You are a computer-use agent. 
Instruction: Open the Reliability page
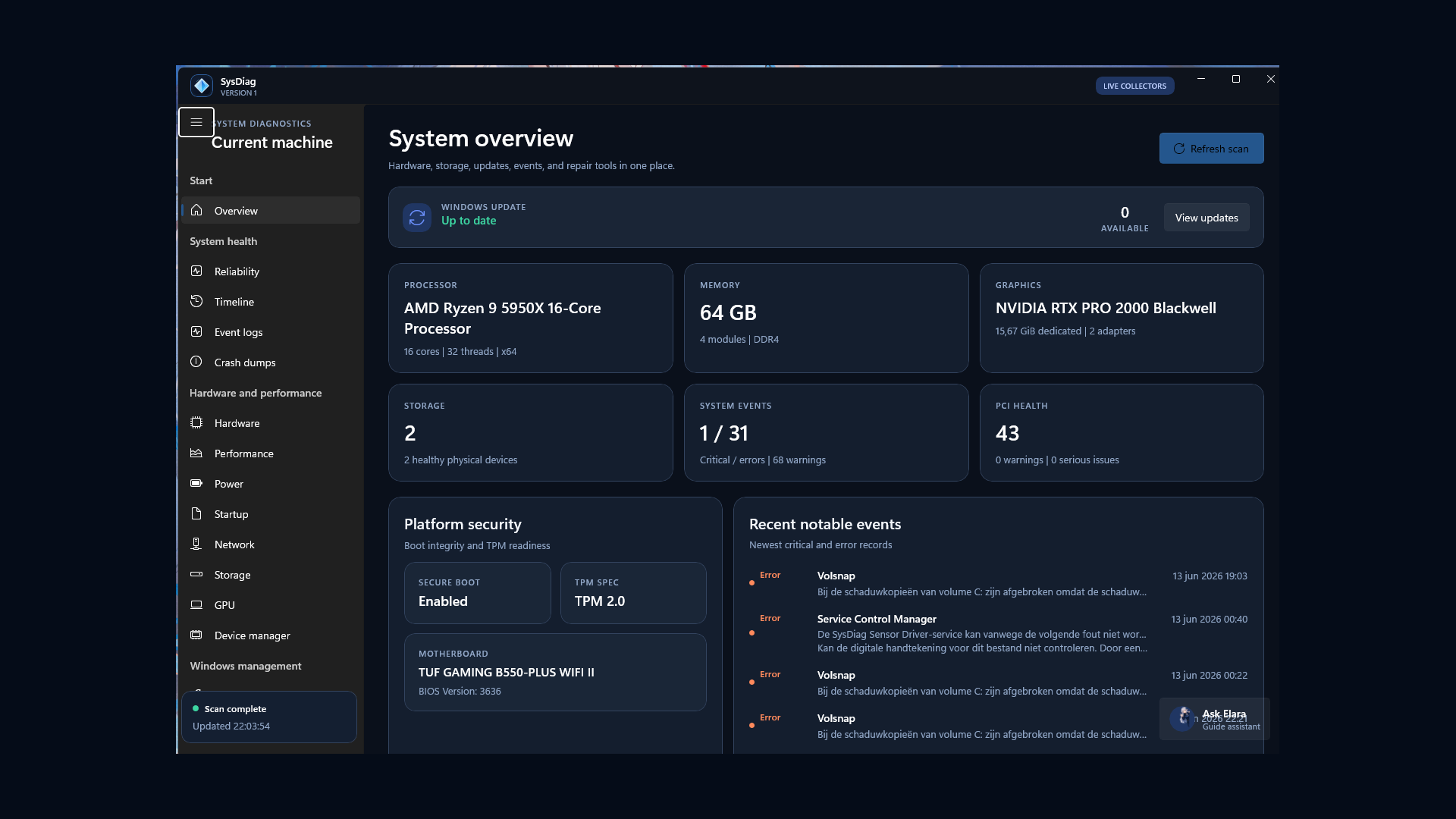[x=271, y=271]
